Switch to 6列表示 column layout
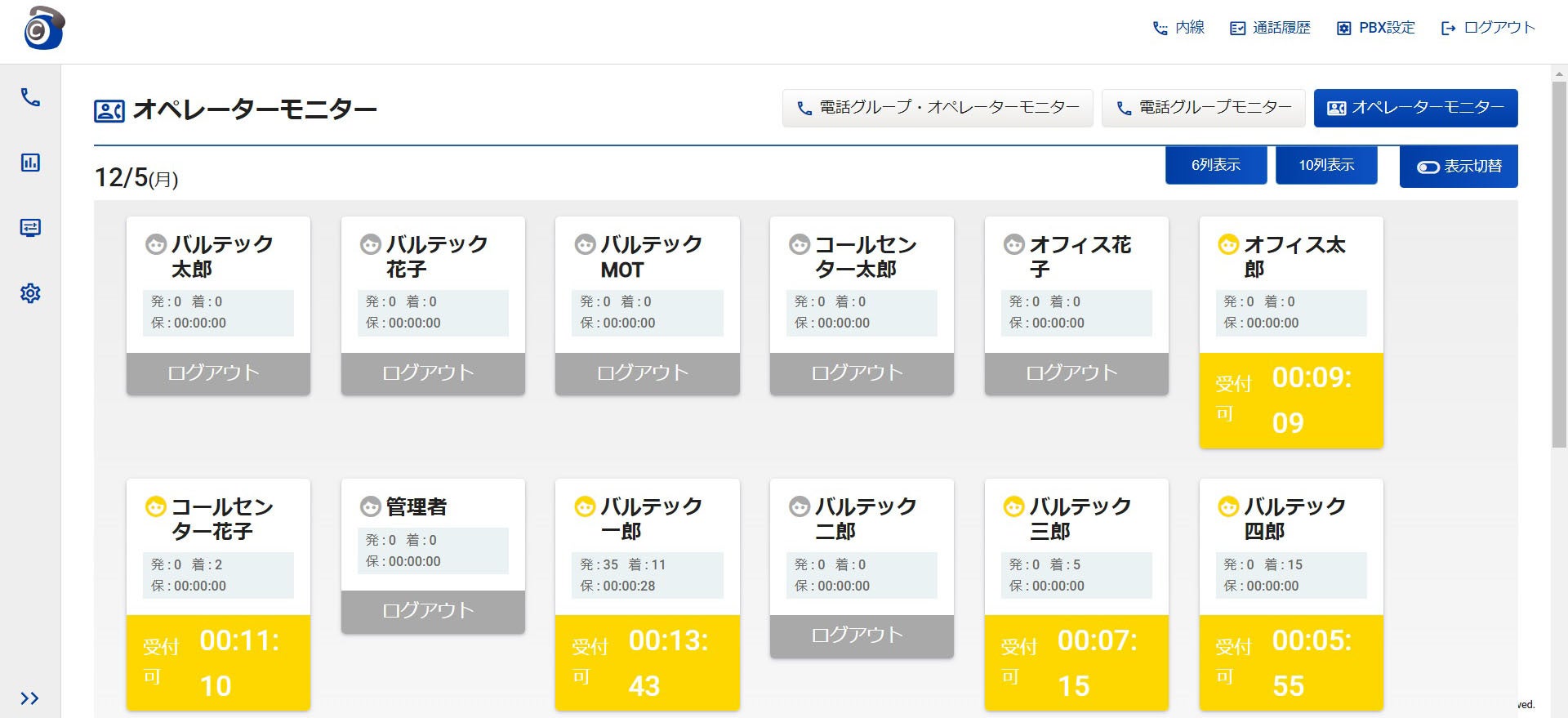 (x=1215, y=165)
